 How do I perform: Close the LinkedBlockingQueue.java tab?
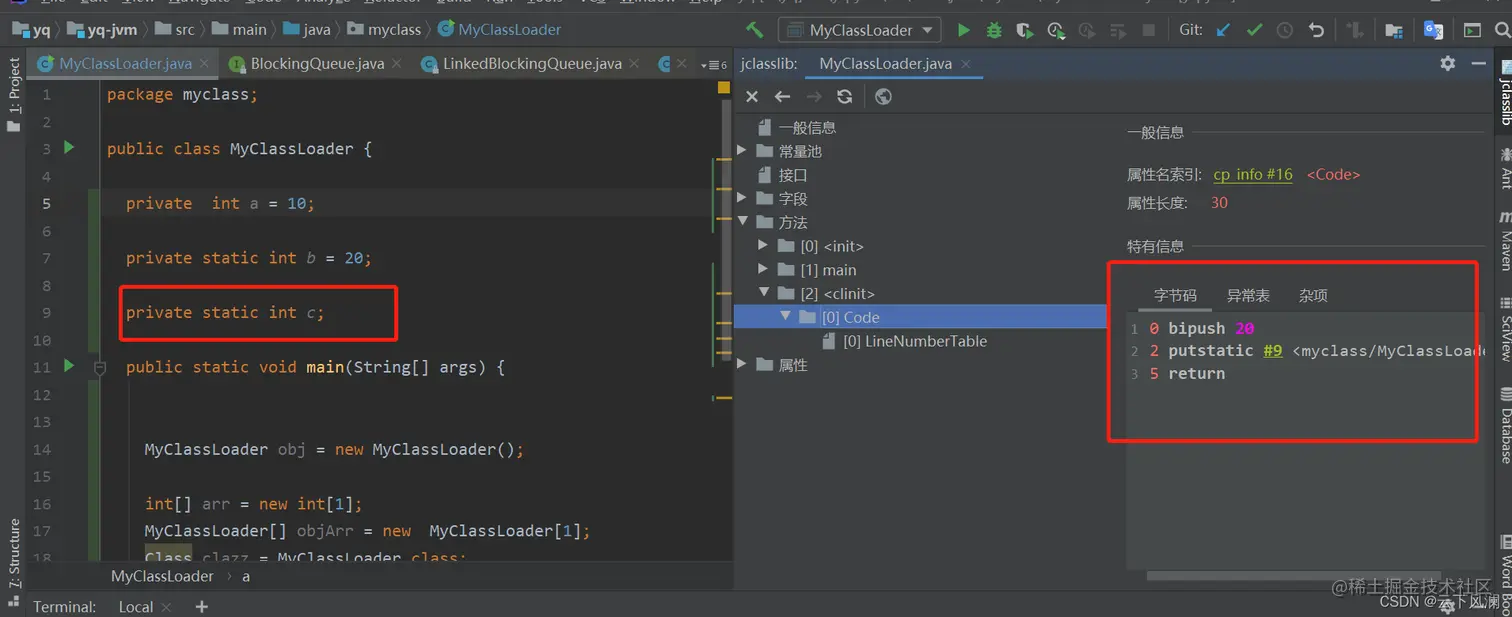[634, 63]
